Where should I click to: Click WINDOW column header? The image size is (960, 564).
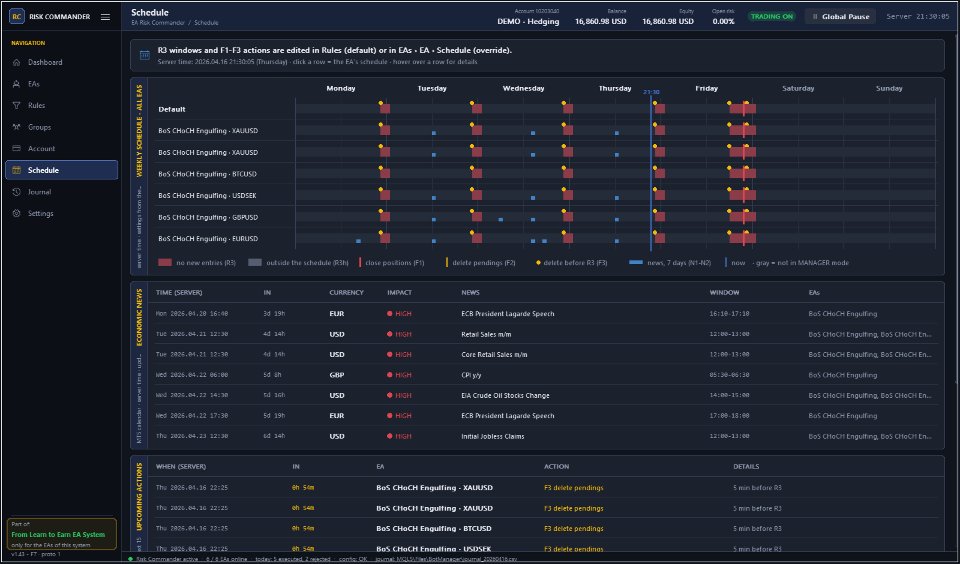coord(724,293)
